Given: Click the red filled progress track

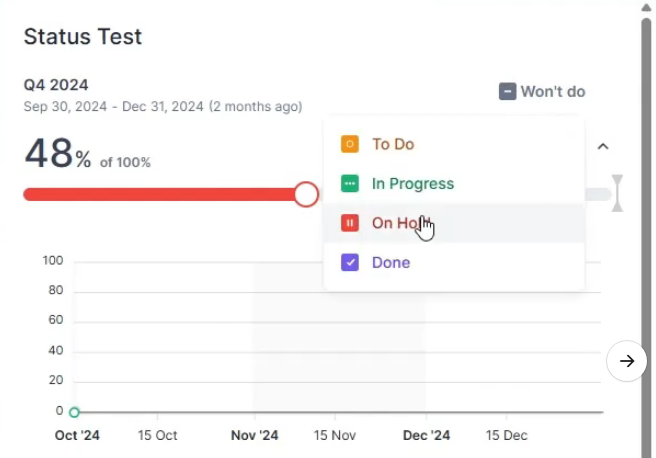Looking at the screenshot, I should click(160, 194).
